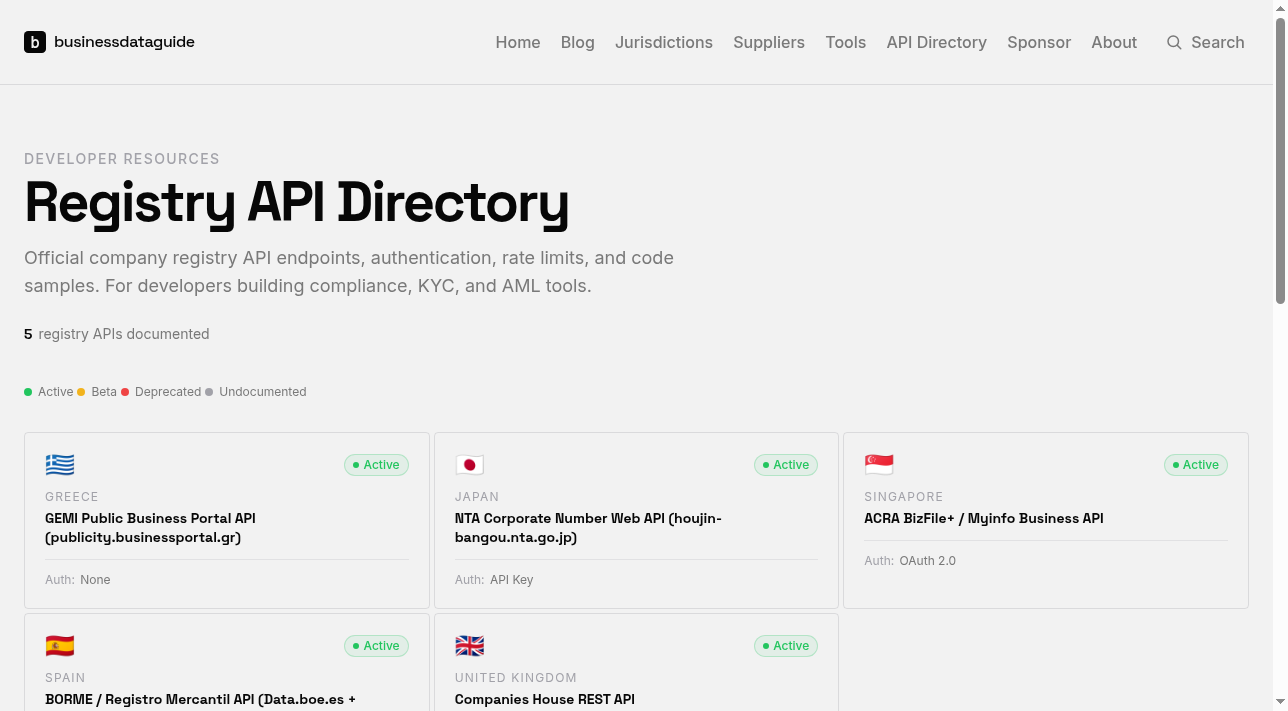The width and height of the screenshot is (1288, 711).
Task: Select API Directory in navigation
Action: click(x=937, y=42)
